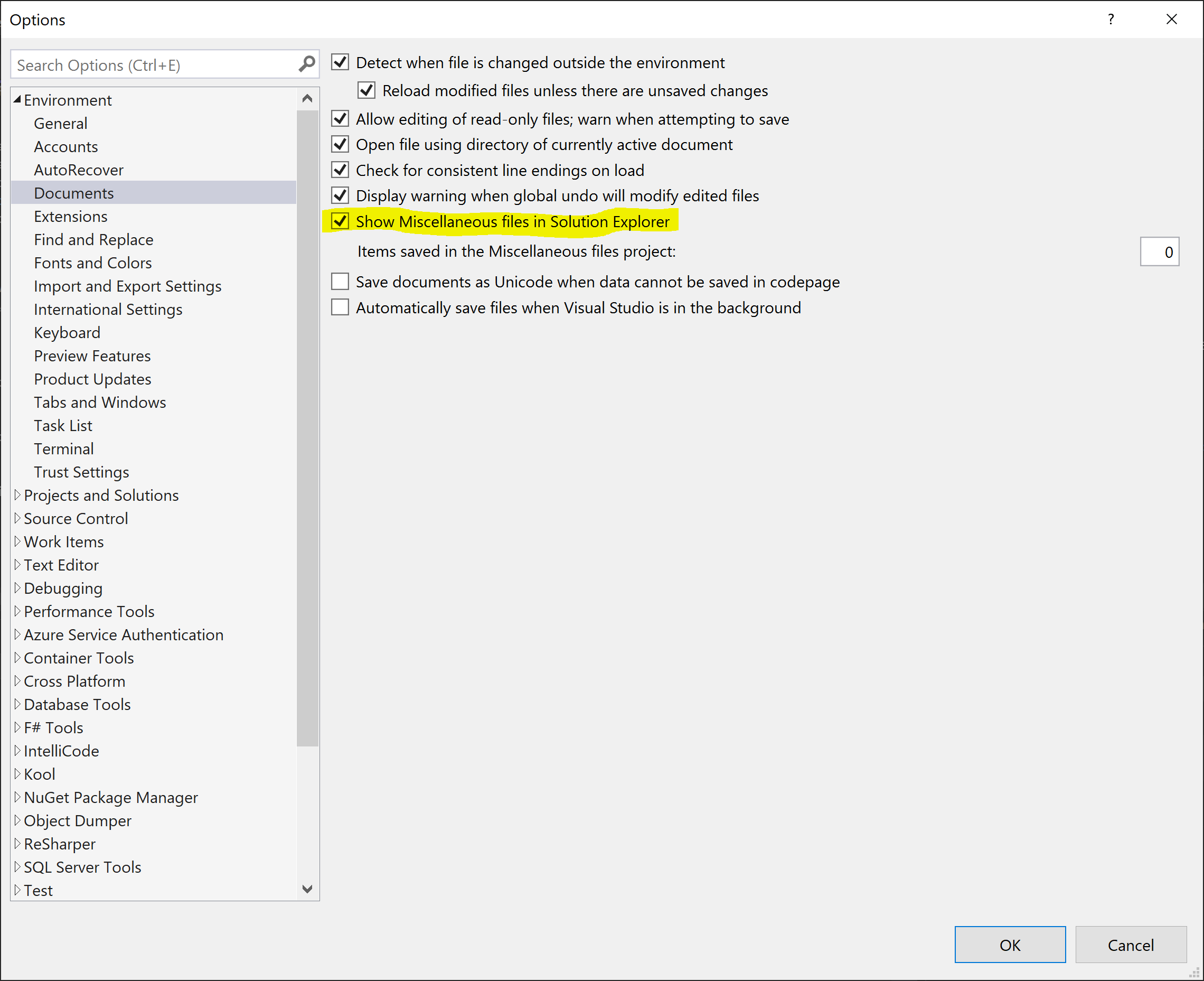Click the Miscellaneous files items count field
Image resolution: width=1204 pixels, height=981 pixels.
point(1160,251)
